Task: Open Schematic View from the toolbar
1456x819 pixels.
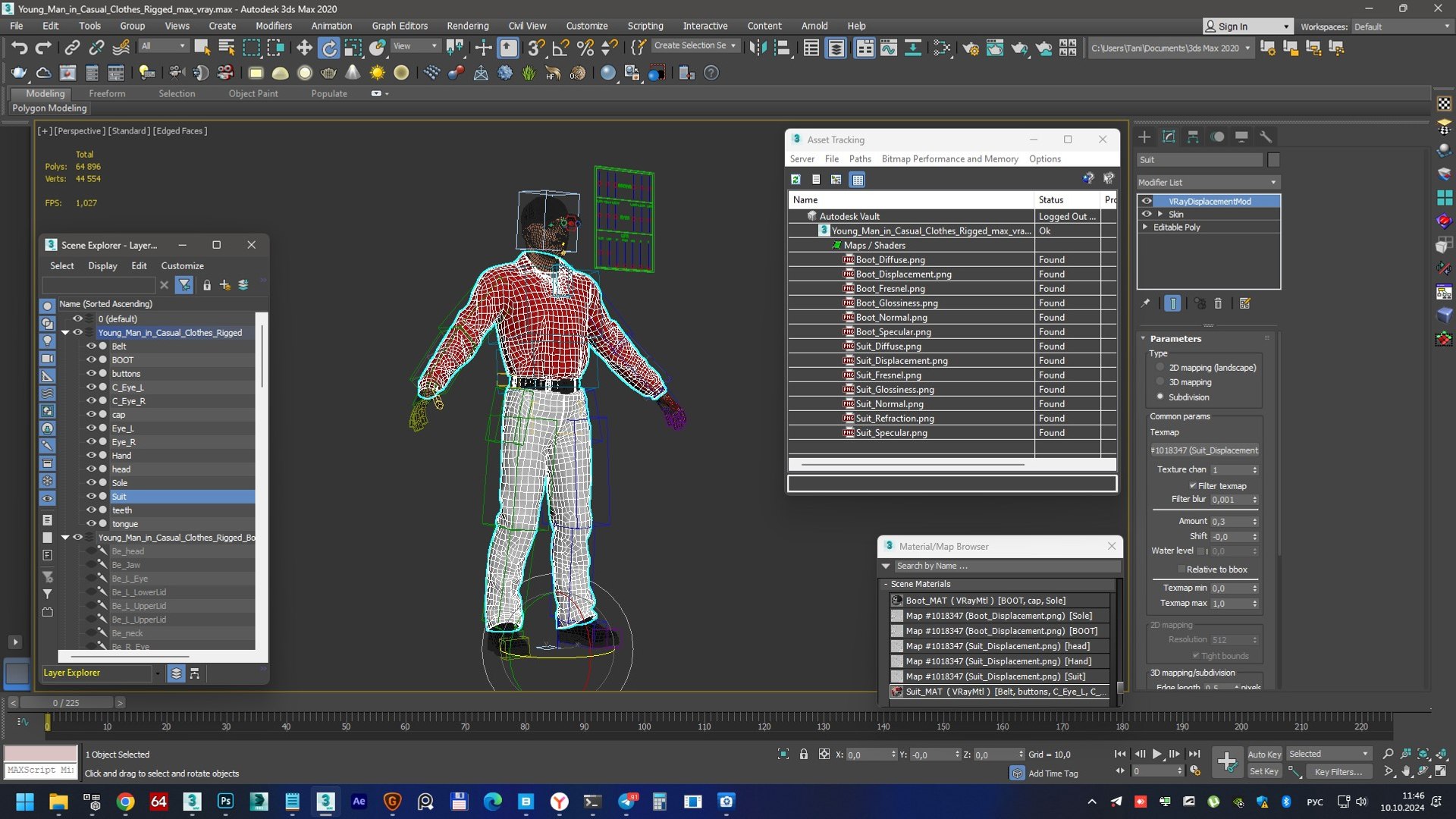Action: click(913, 48)
